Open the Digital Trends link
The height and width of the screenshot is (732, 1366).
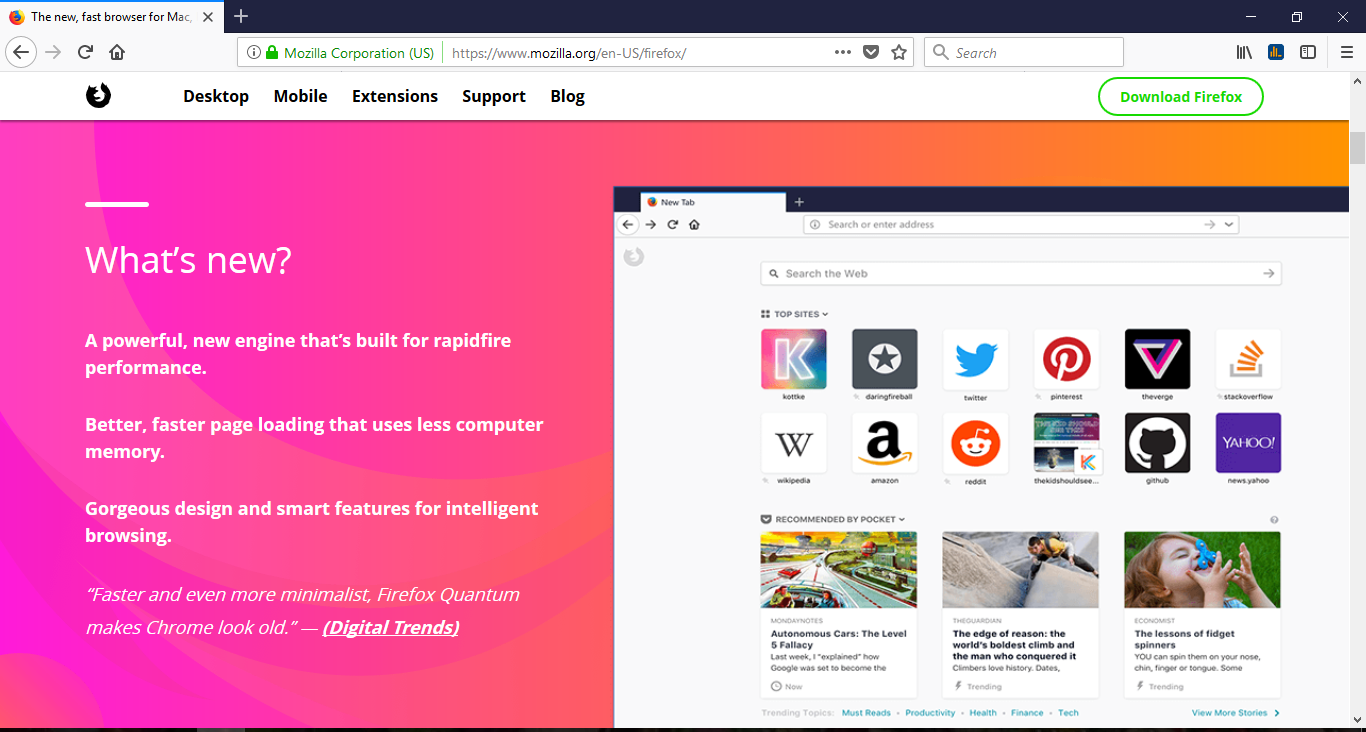click(x=390, y=627)
